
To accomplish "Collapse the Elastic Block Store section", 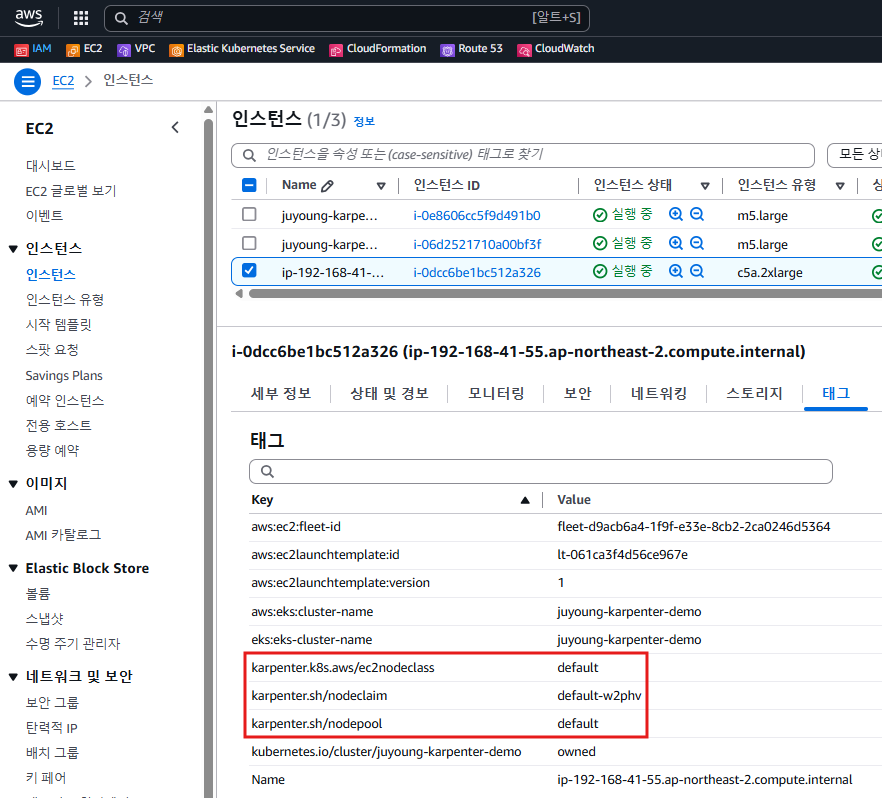I will pos(14,568).
